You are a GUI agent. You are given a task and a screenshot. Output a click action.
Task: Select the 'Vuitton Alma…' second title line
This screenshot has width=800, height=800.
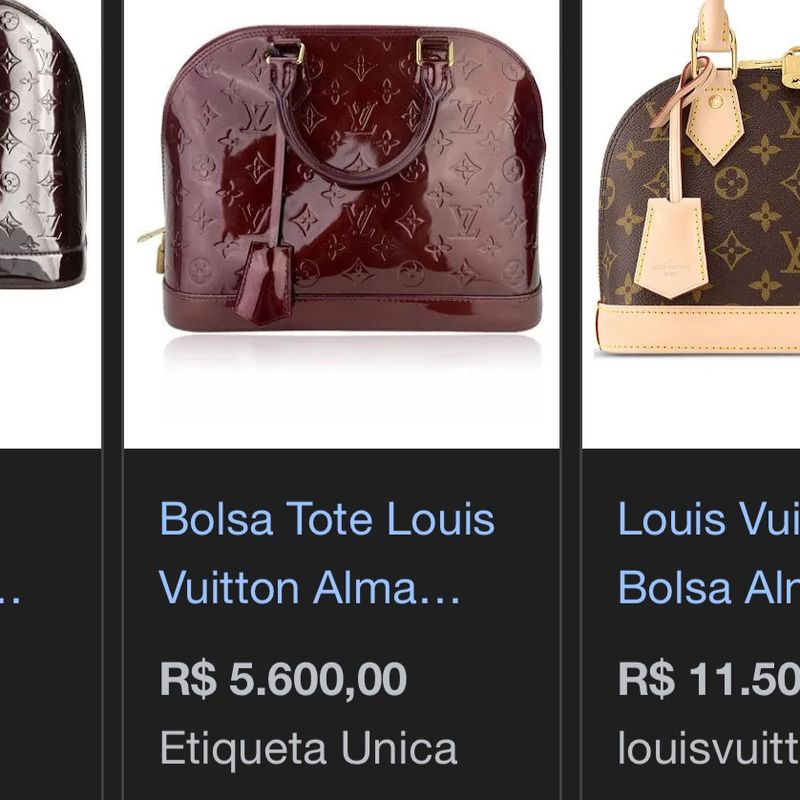pos(309,588)
